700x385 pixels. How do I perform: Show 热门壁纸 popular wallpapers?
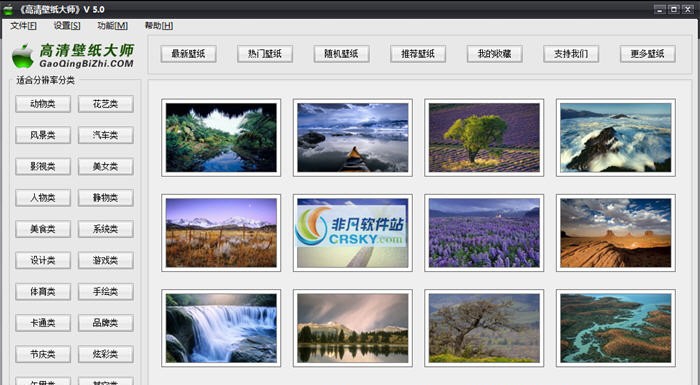point(265,54)
